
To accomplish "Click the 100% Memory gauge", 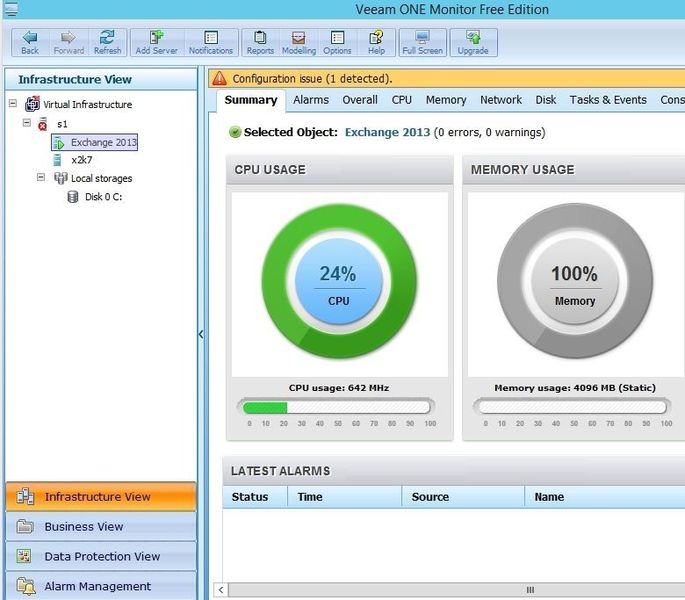I will pyautogui.click(x=575, y=281).
